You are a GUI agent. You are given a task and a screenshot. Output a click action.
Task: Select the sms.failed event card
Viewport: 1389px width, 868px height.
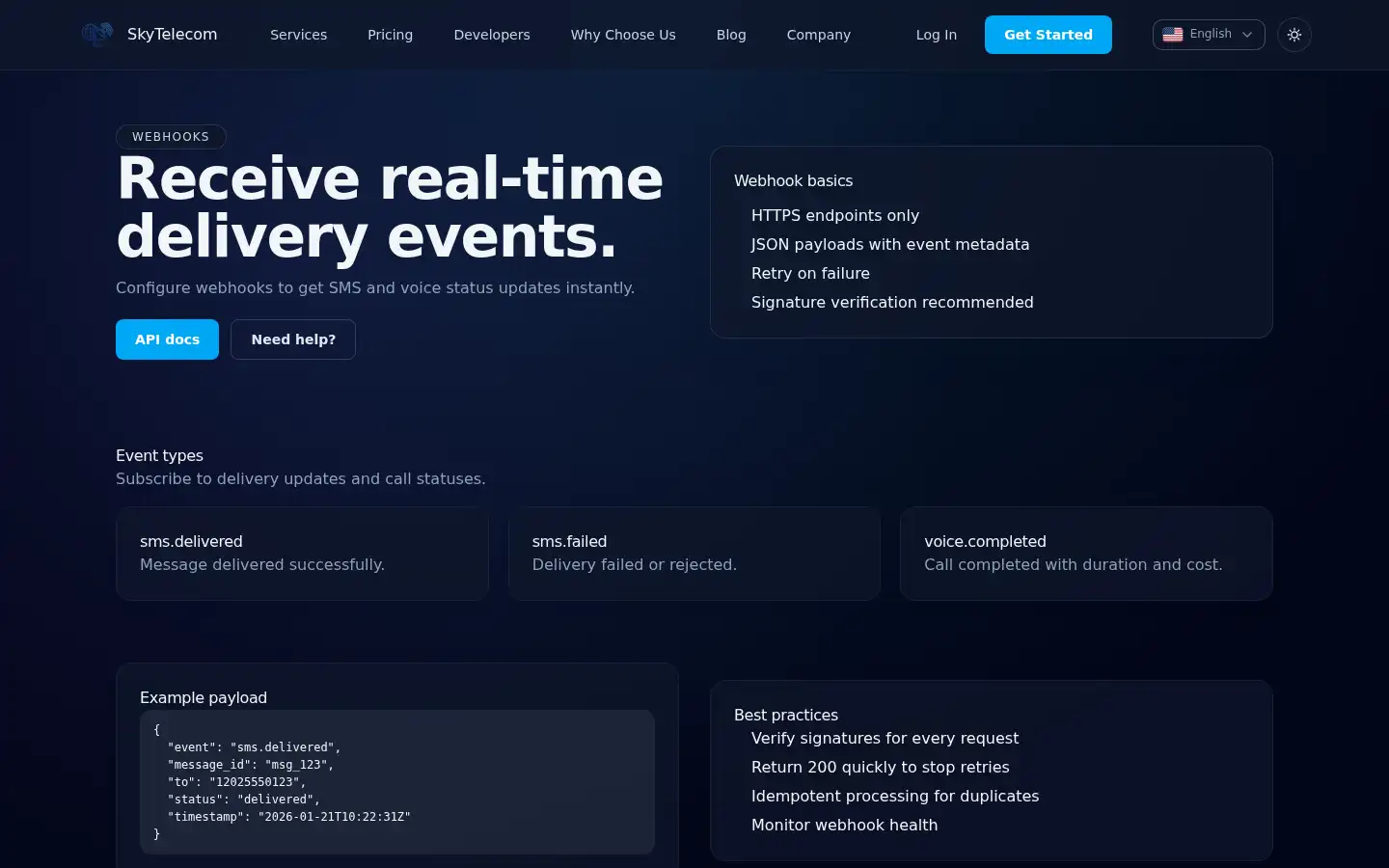(x=694, y=554)
